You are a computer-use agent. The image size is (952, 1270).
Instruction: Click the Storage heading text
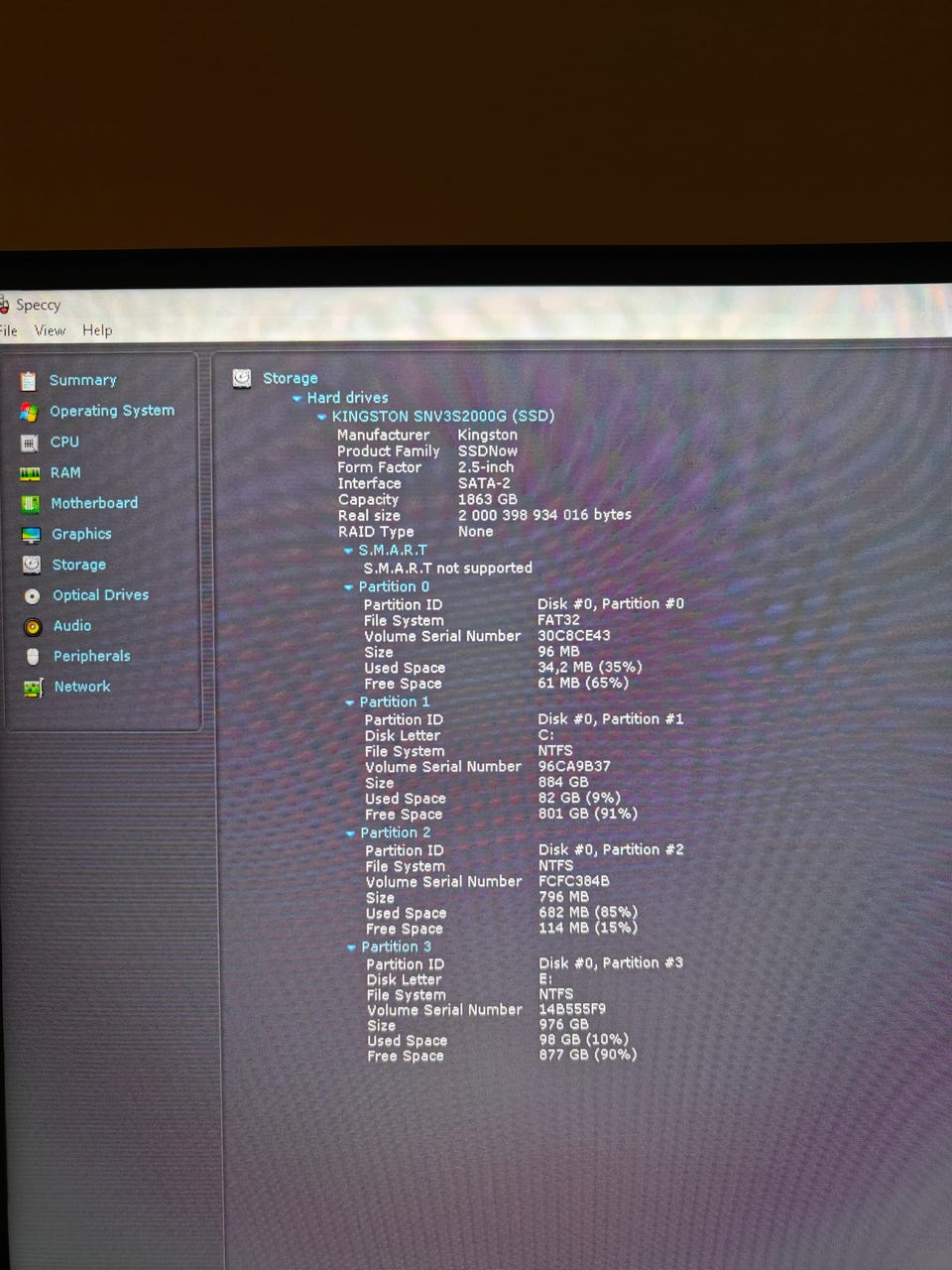[291, 378]
